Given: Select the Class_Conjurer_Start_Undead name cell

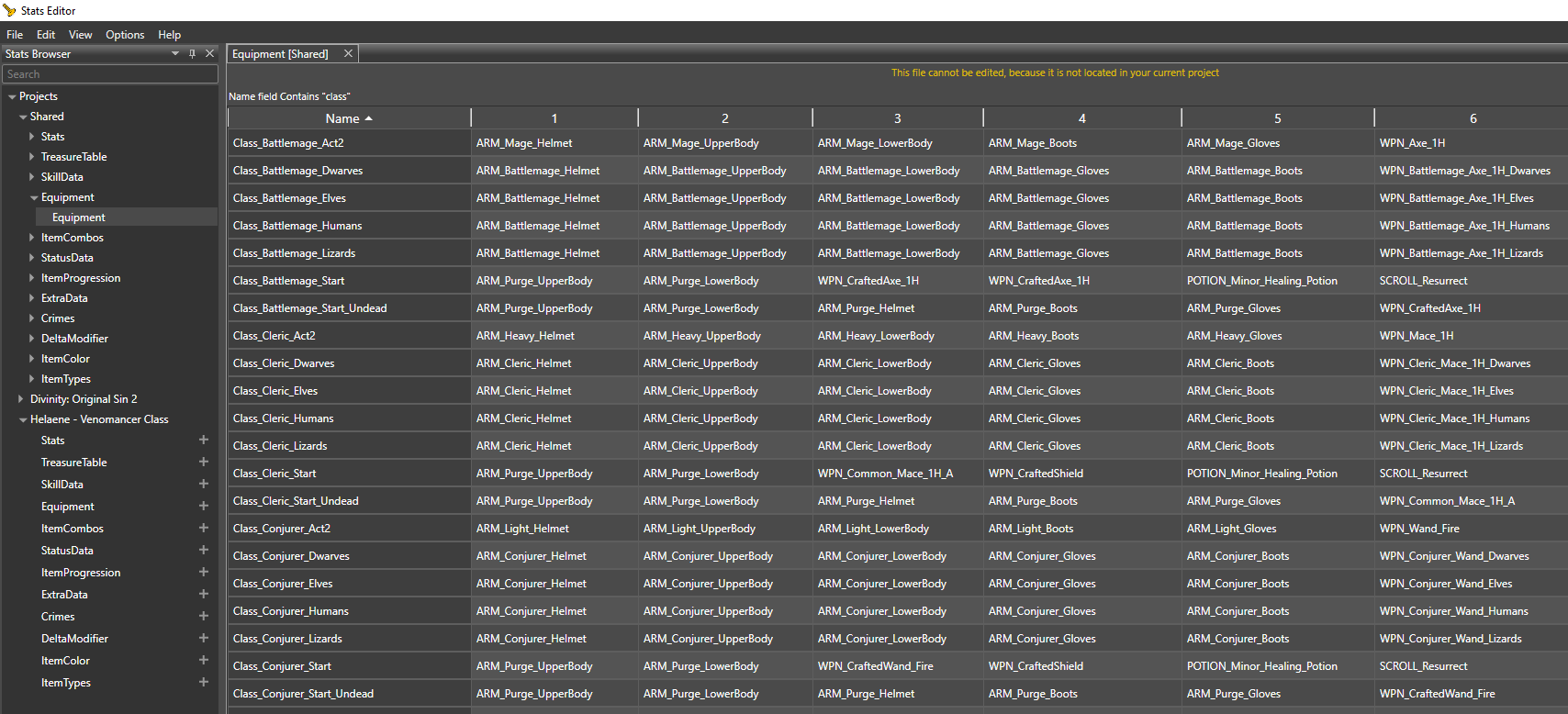Looking at the screenshot, I should (349, 694).
